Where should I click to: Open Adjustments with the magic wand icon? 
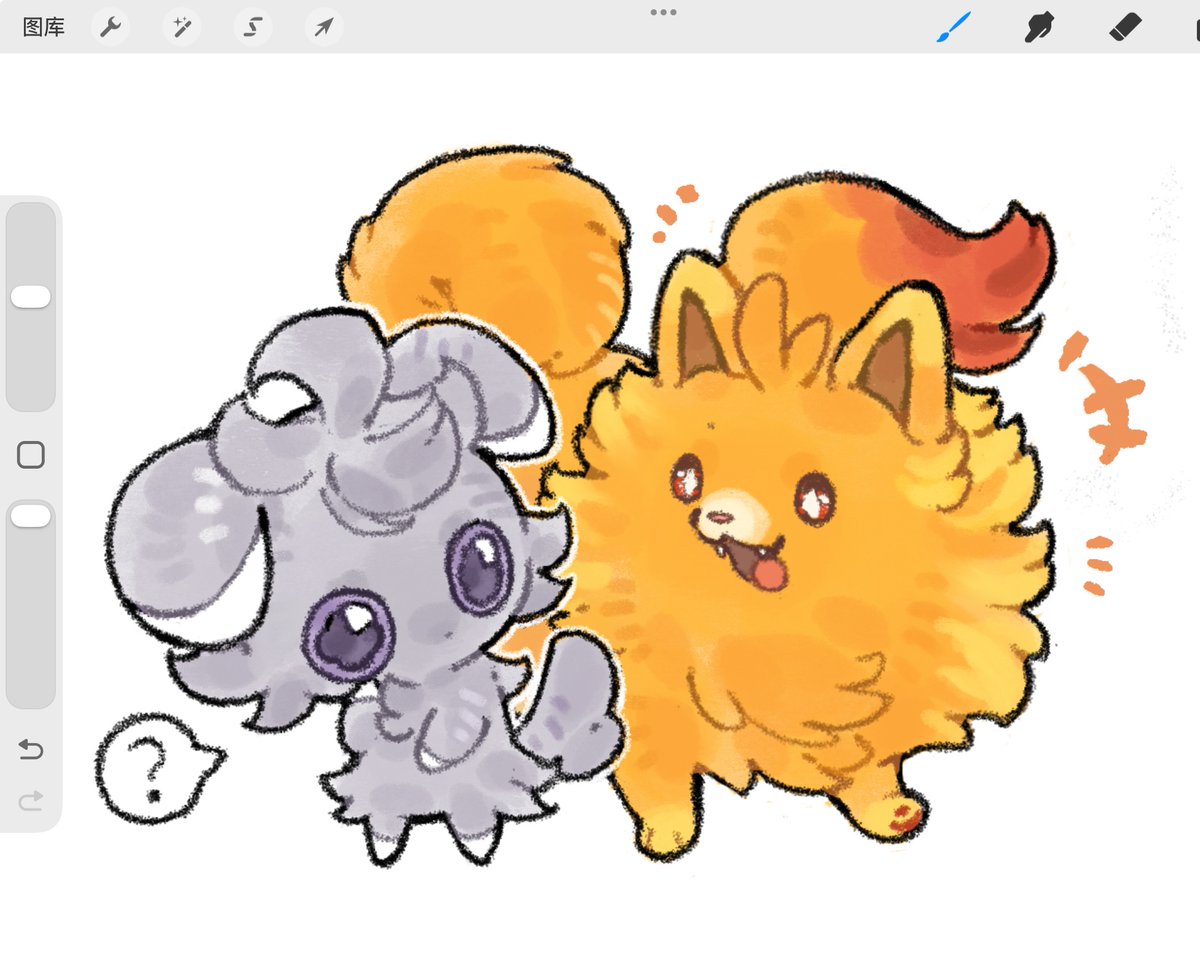[181, 27]
